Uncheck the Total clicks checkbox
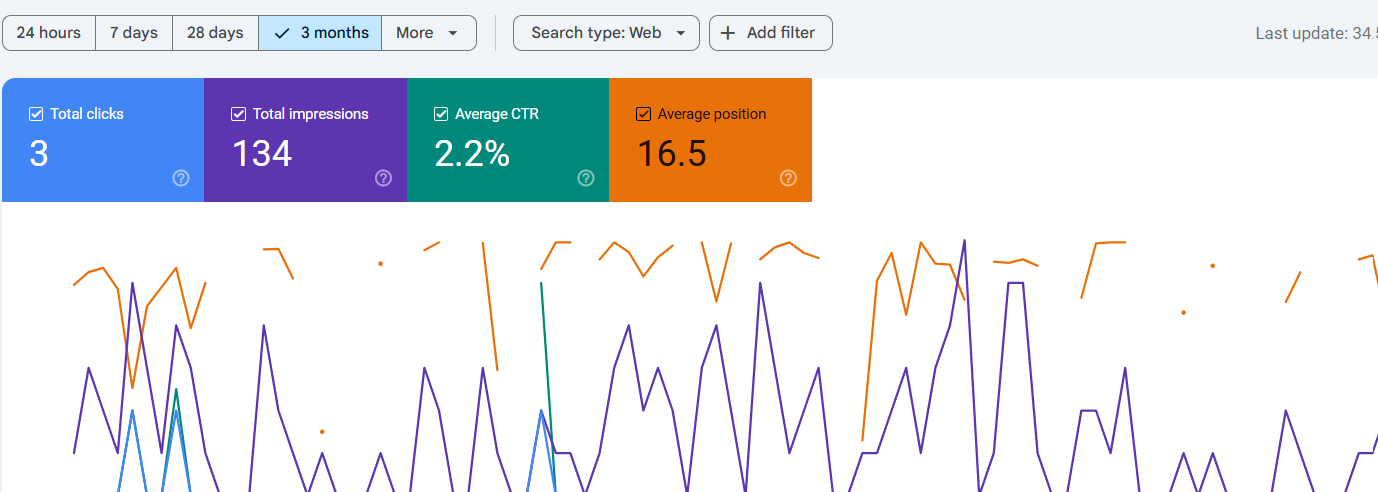 click(36, 114)
